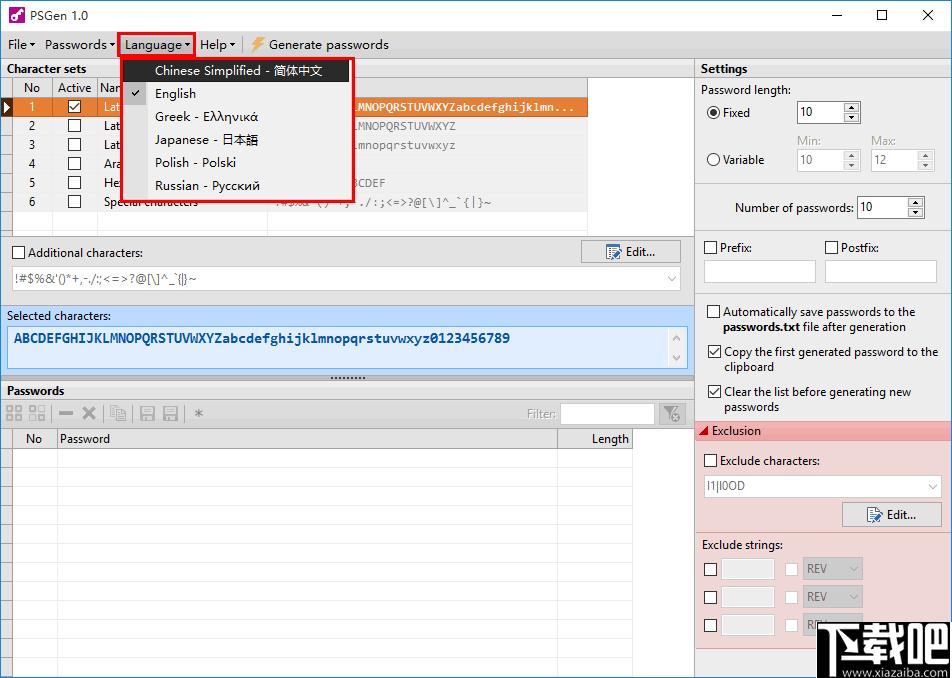Viewport: 952px width, 678px height.
Task: Check the Exclude characters checkbox
Action: (x=710, y=461)
